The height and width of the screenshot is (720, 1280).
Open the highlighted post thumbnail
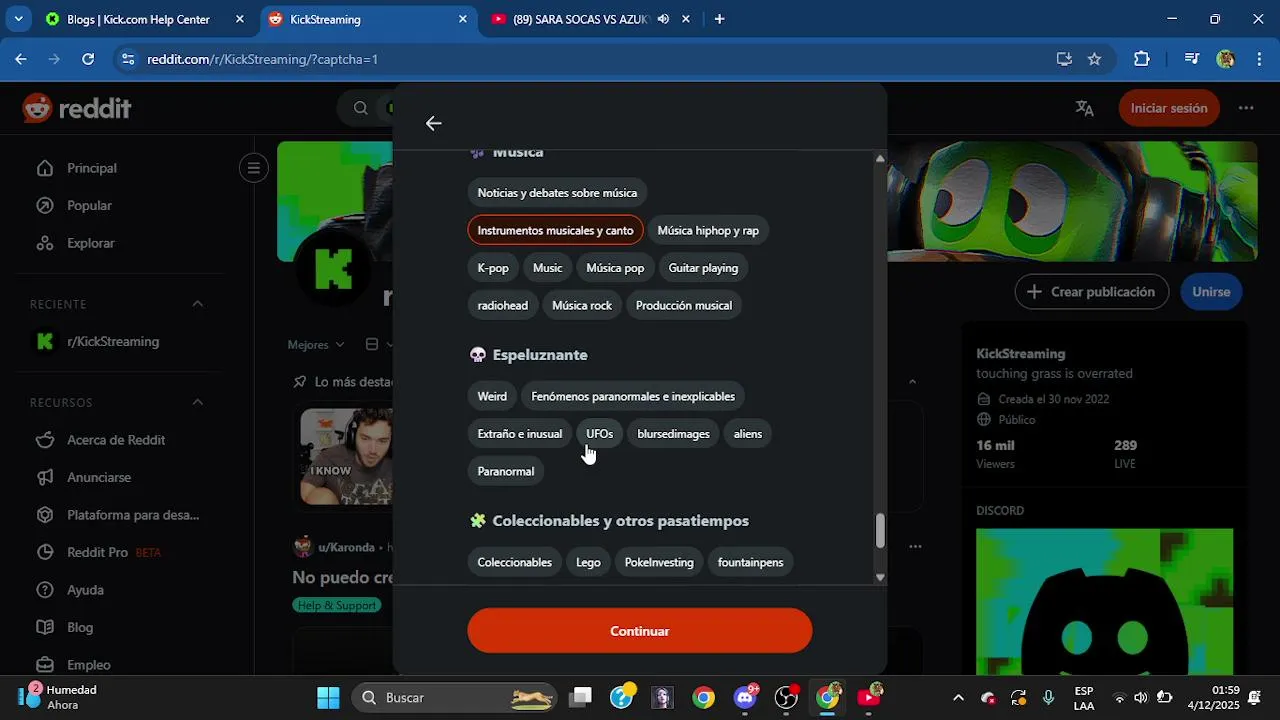coord(346,456)
